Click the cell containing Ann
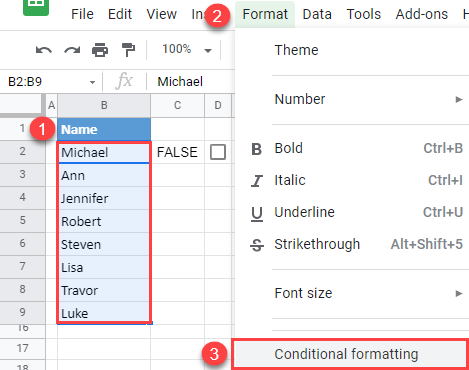Image resolution: width=469 pixels, height=370 pixels. point(104,175)
